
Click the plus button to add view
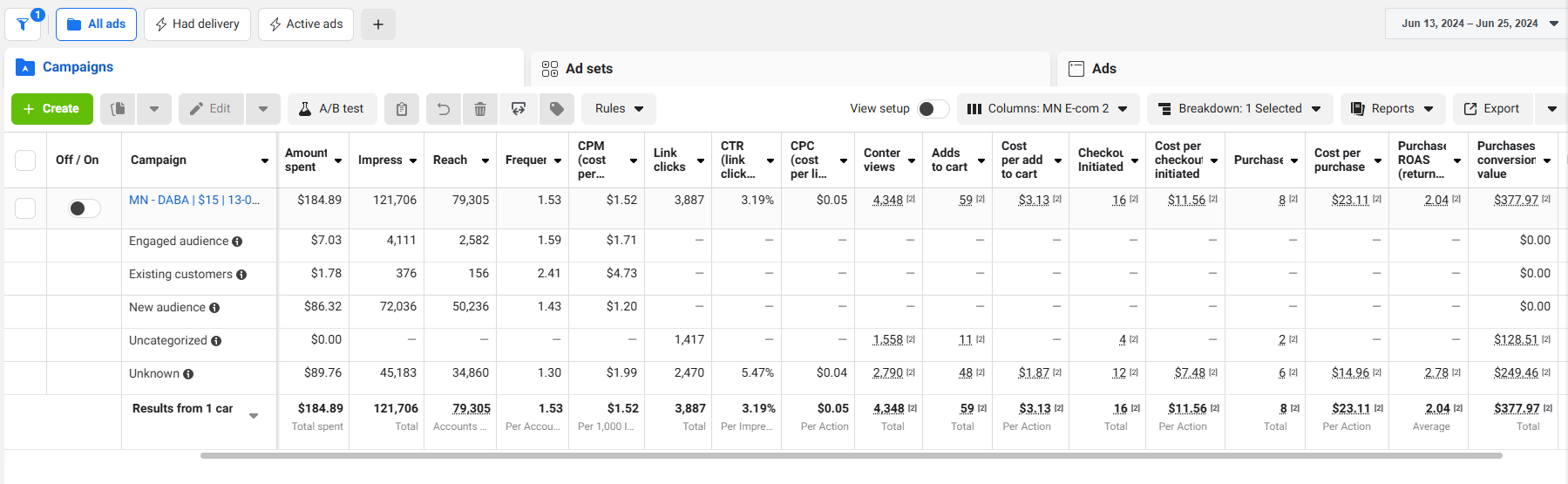click(378, 24)
